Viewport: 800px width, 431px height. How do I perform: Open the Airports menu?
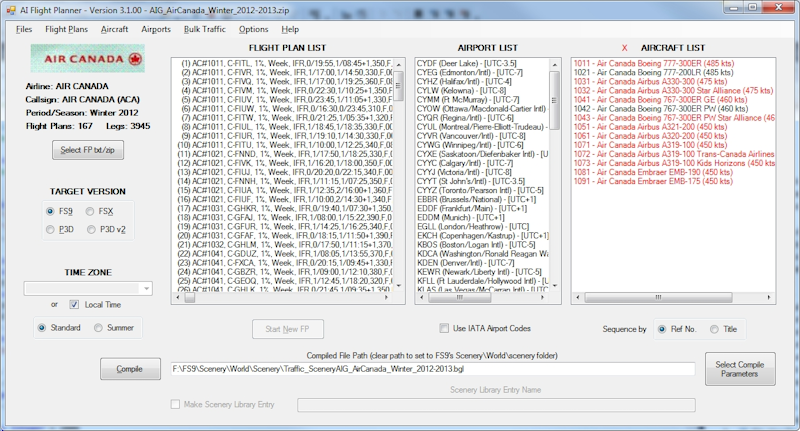(x=156, y=29)
